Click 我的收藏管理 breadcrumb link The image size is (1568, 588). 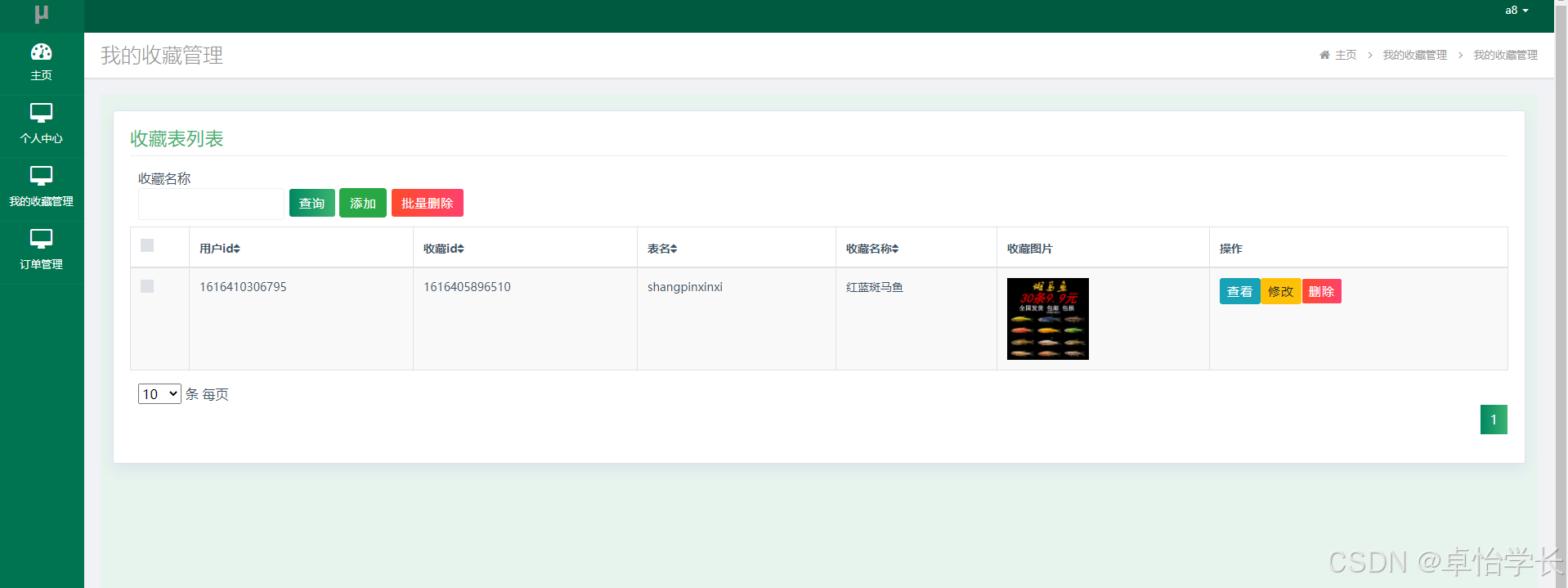pos(1414,55)
